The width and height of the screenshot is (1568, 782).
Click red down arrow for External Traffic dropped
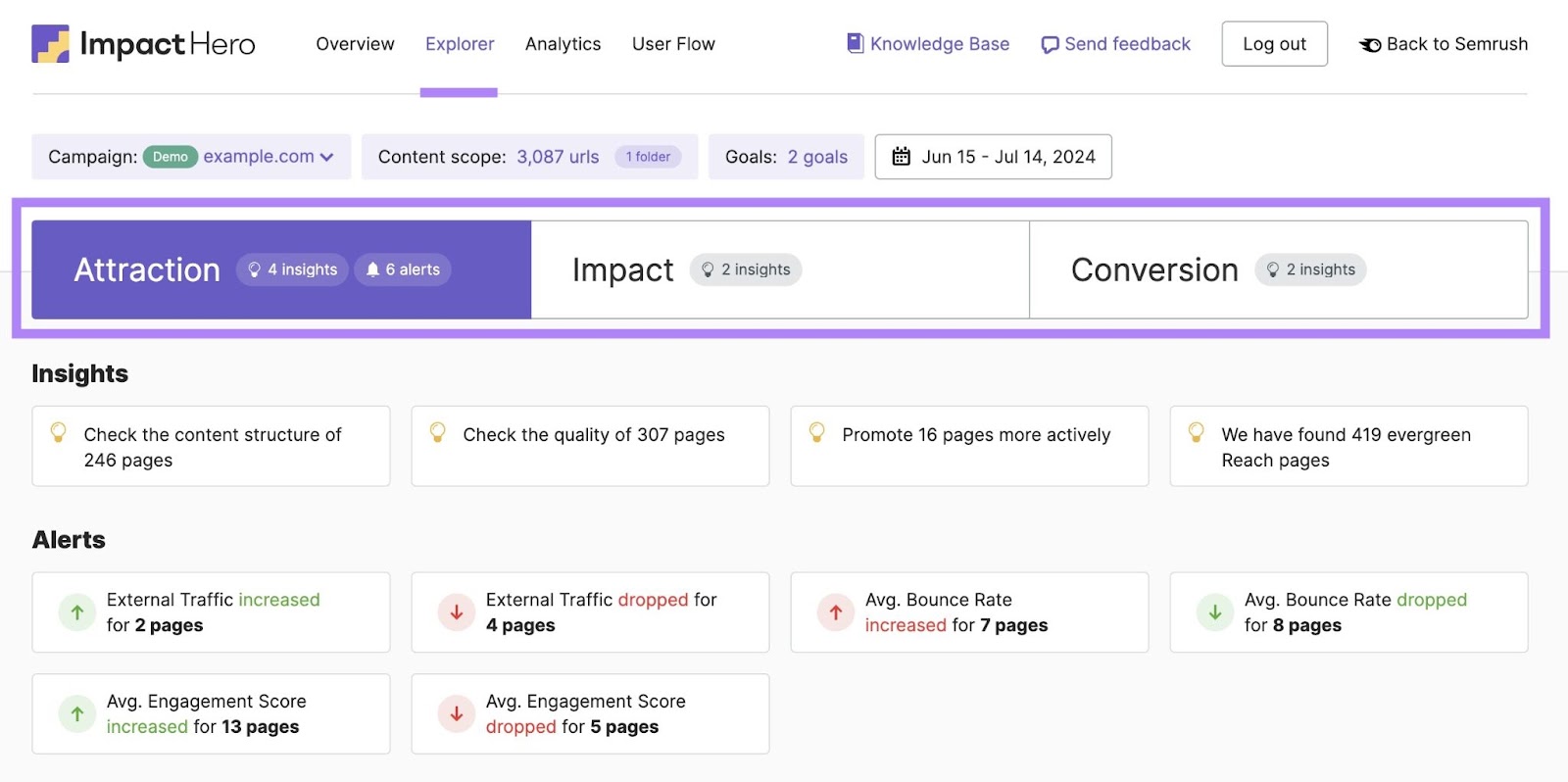tap(457, 612)
